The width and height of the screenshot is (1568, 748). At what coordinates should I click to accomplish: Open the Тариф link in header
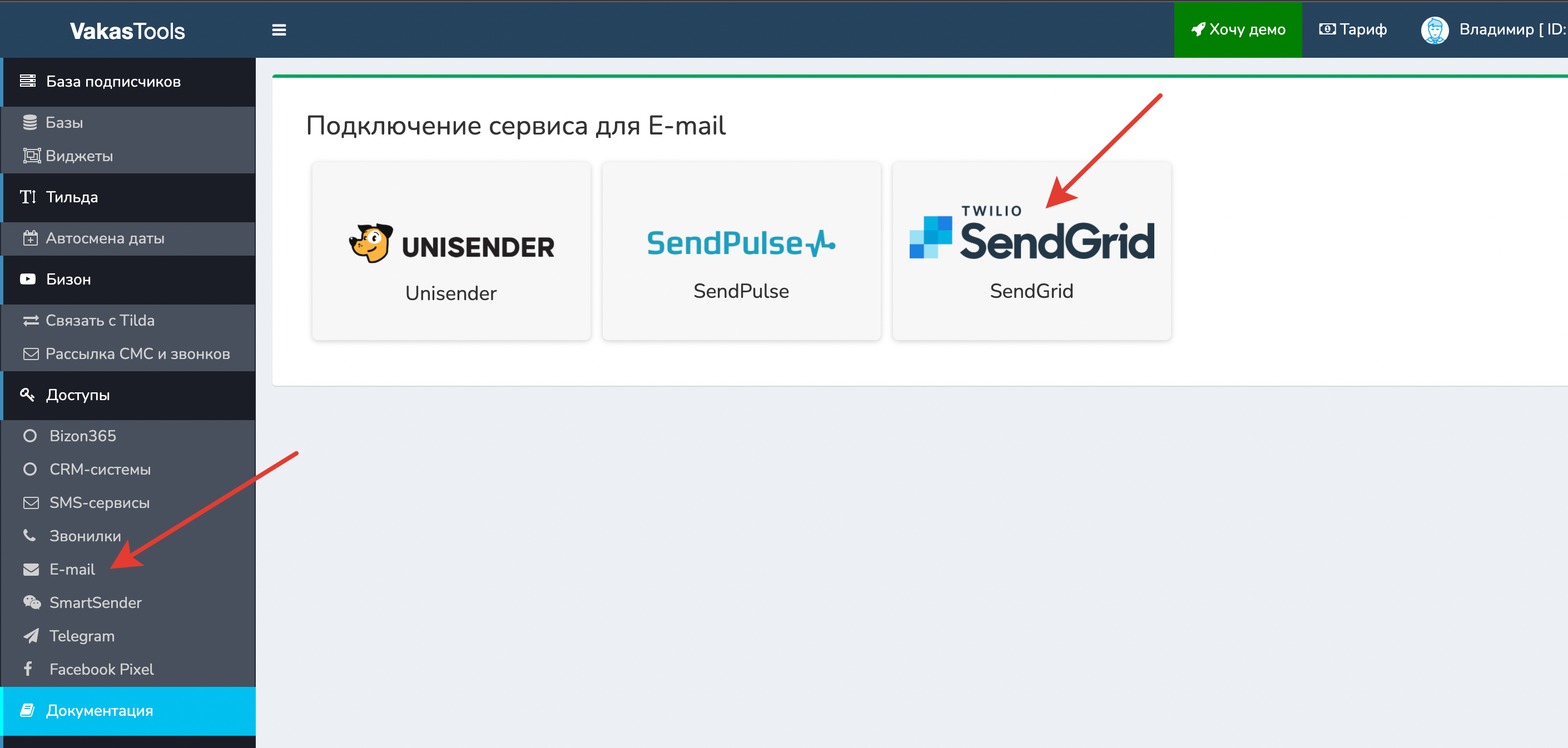[x=1352, y=30]
